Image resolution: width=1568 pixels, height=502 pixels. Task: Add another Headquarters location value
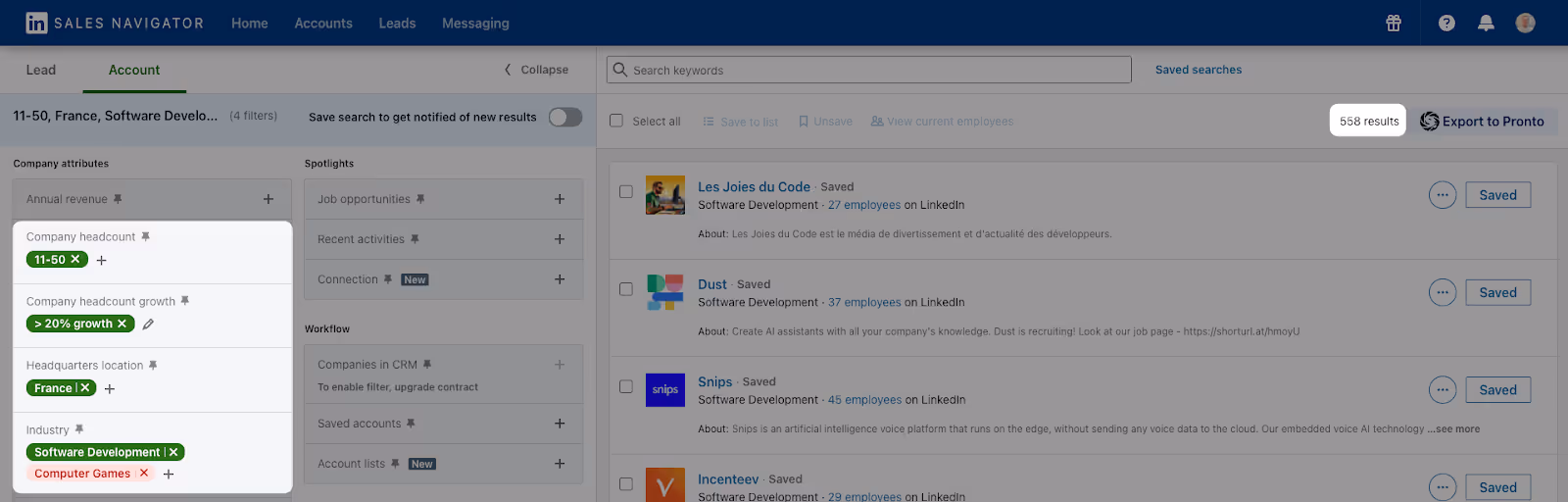tap(110, 389)
